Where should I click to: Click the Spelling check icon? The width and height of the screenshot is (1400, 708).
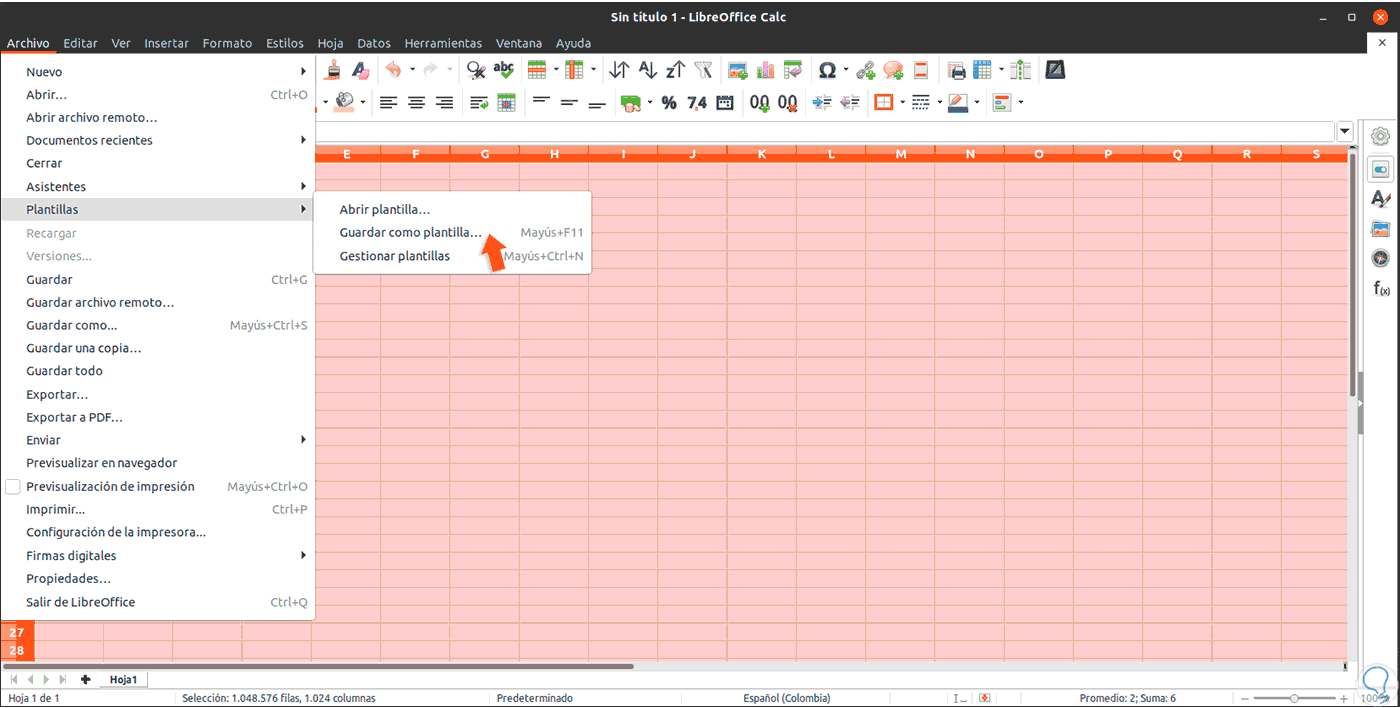pos(504,70)
